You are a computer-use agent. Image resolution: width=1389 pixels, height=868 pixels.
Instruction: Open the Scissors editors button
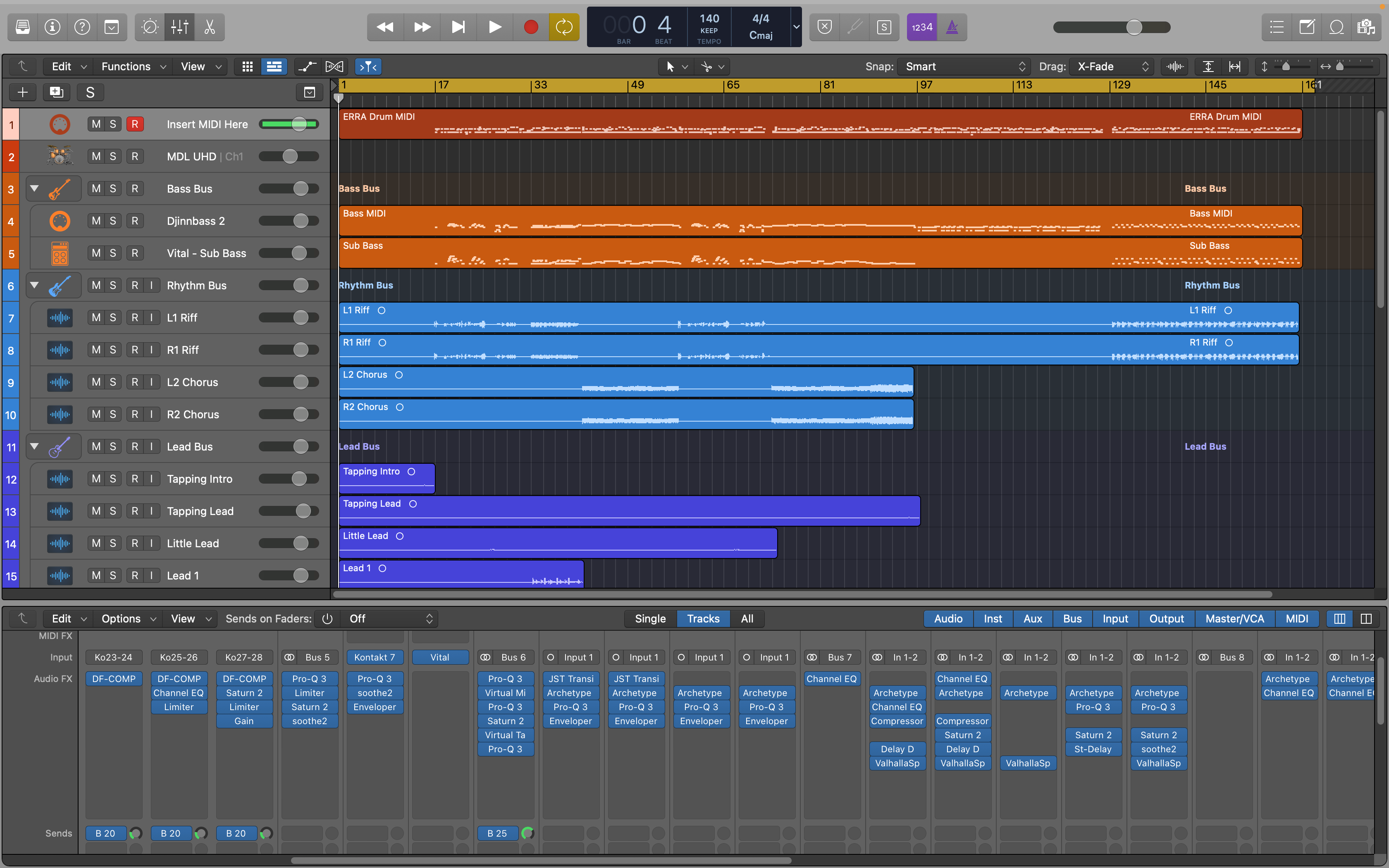(210, 27)
